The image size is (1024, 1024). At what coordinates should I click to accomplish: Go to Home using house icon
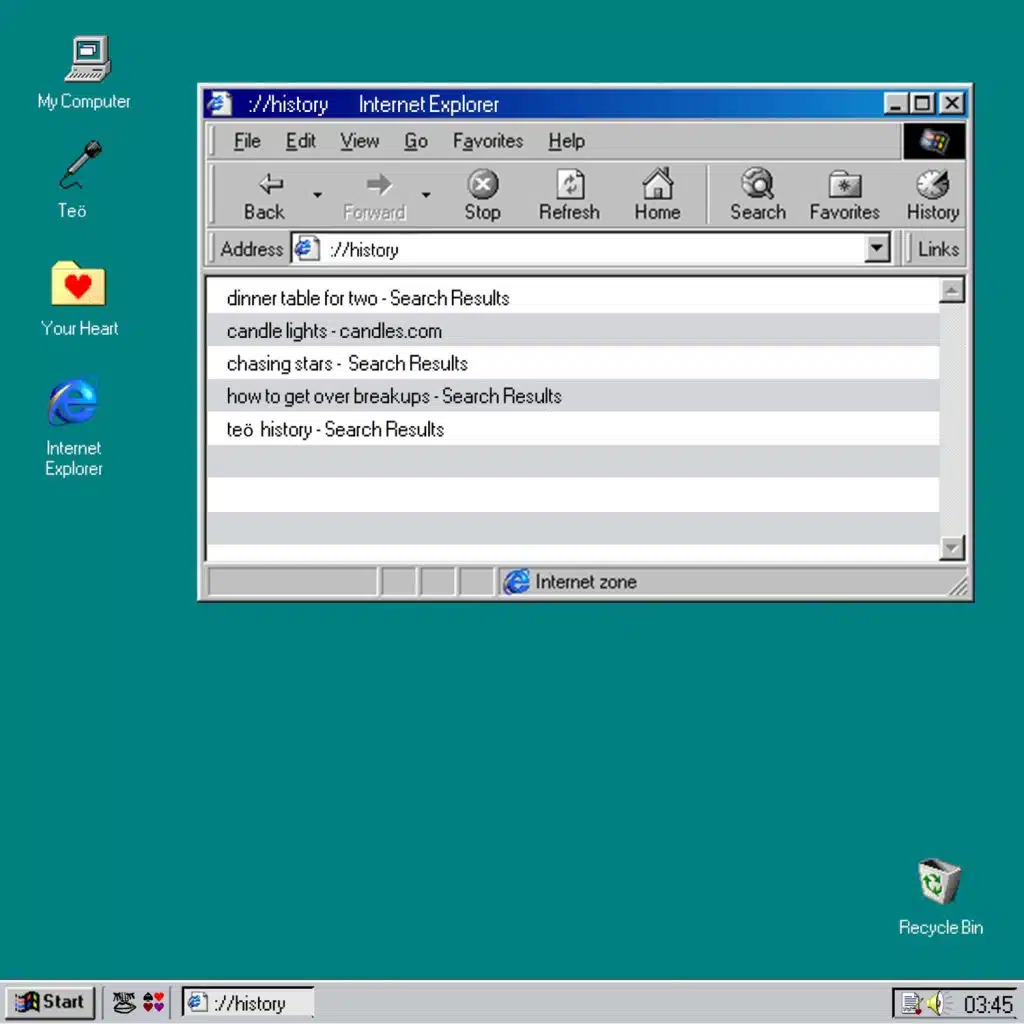coord(657,185)
